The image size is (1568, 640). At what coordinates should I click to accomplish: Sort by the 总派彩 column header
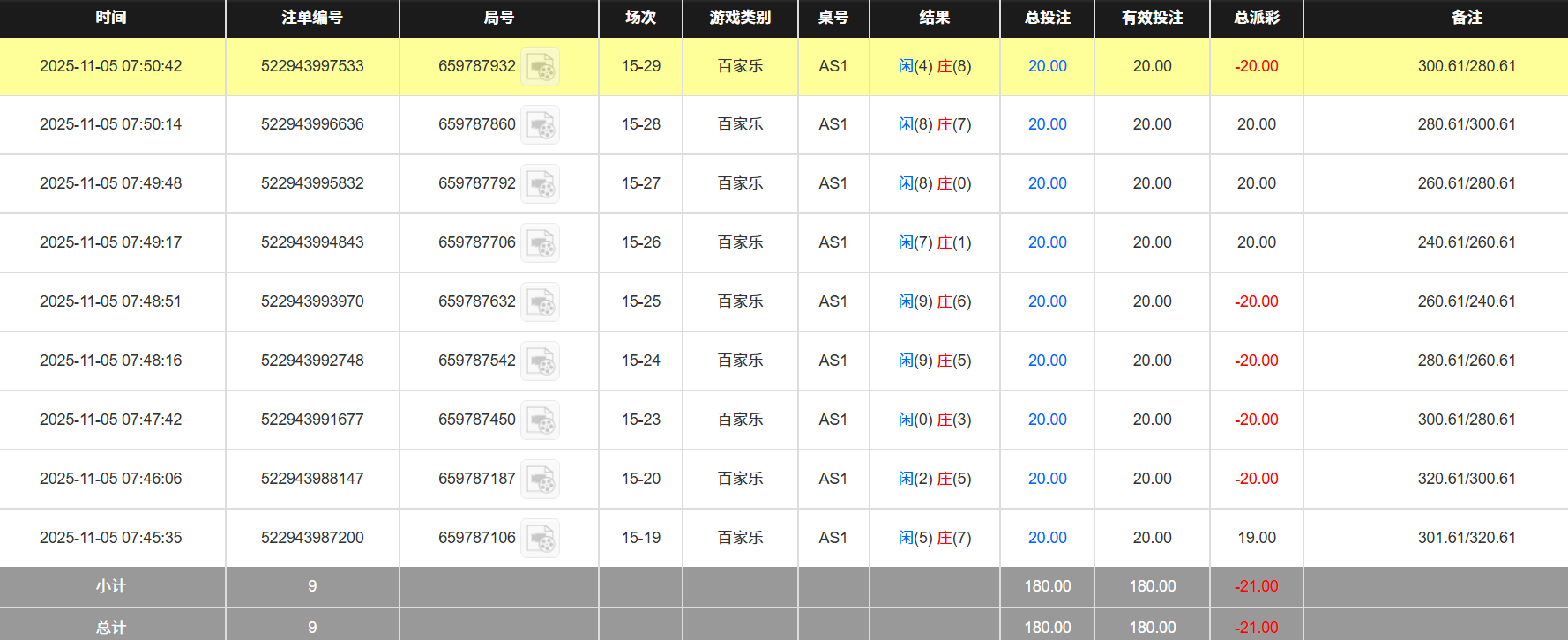point(1256,18)
